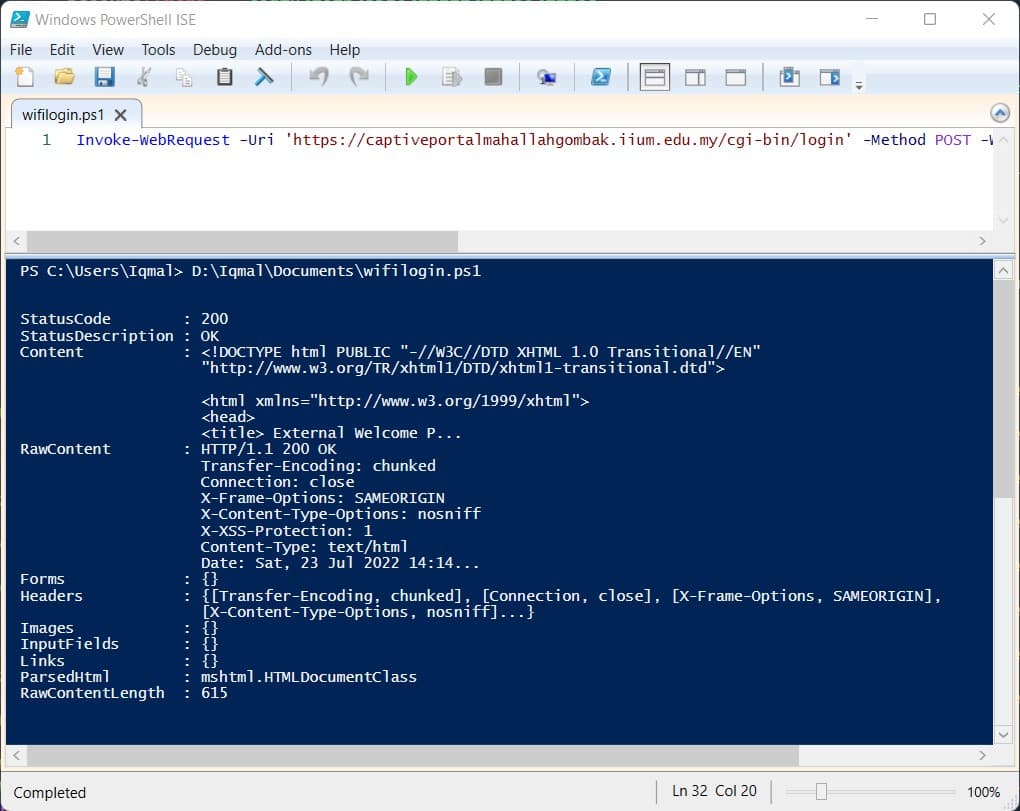1020x811 pixels.
Task: New remote PowerShell tab icon
Action: point(546,77)
